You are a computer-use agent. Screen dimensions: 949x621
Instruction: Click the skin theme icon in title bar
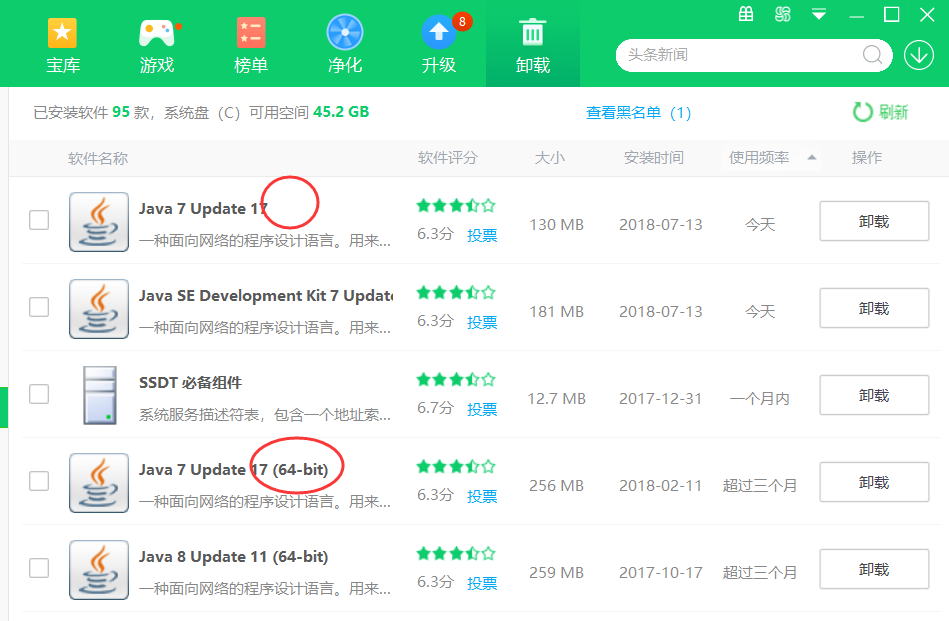[x=783, y=14]
